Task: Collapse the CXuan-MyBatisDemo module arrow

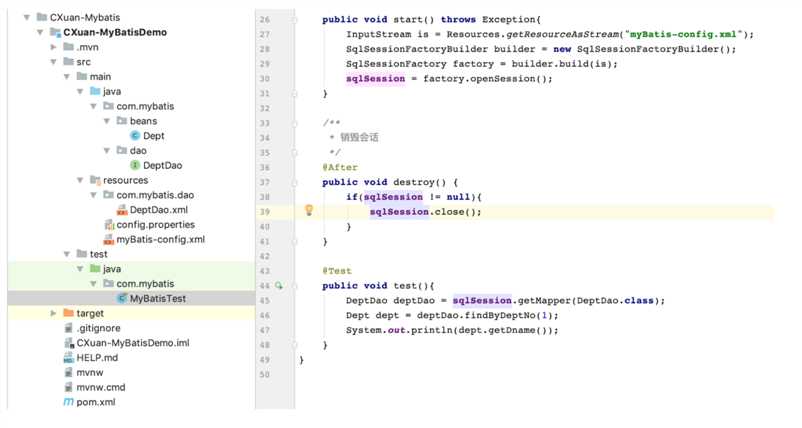Action: [x=40, y=32]
